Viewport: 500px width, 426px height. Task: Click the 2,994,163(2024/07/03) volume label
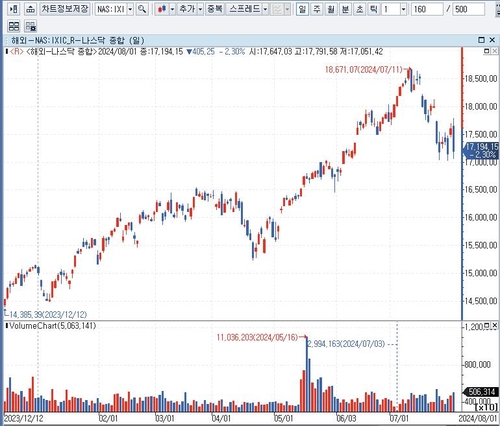point(346,344)
